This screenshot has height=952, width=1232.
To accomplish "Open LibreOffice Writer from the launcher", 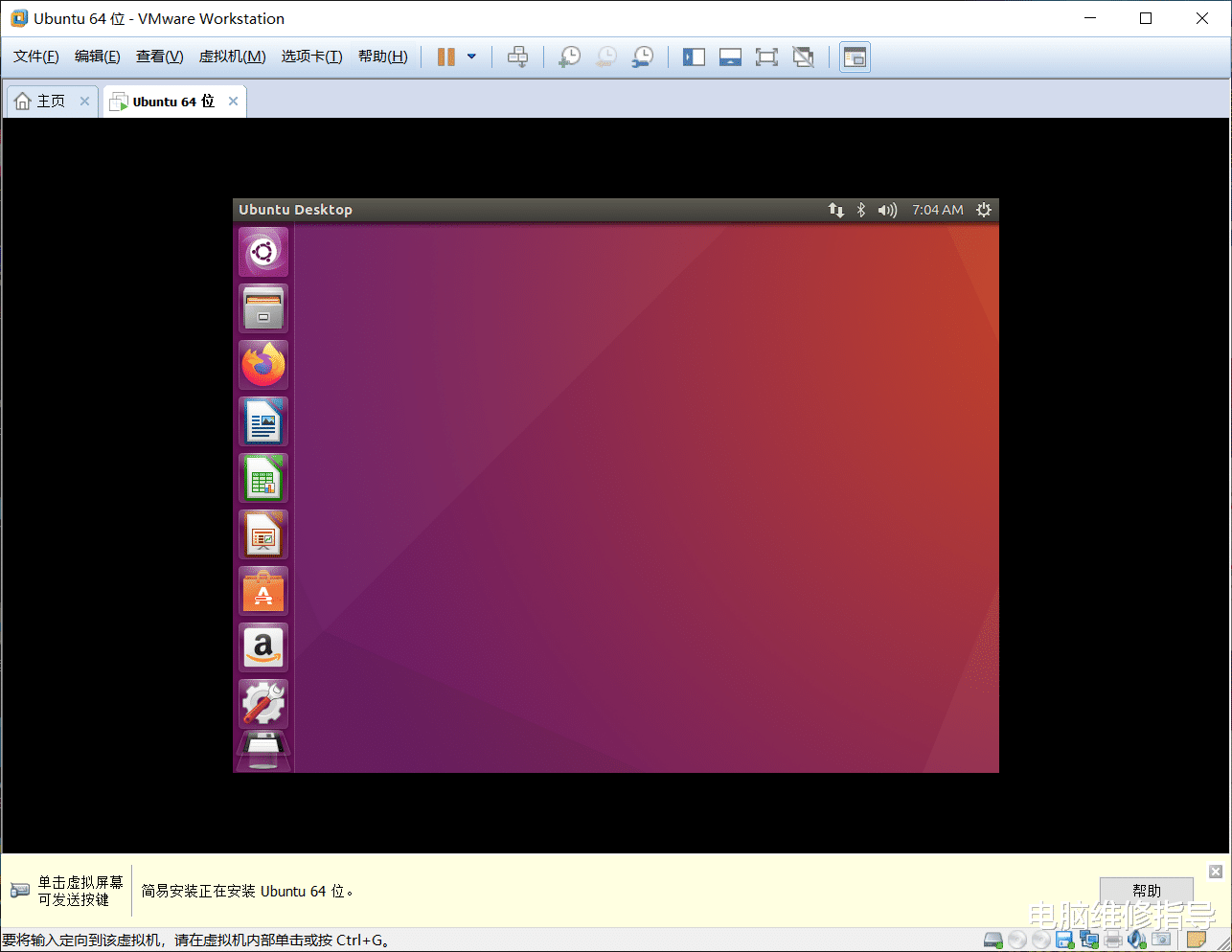I will pos(263,421).
